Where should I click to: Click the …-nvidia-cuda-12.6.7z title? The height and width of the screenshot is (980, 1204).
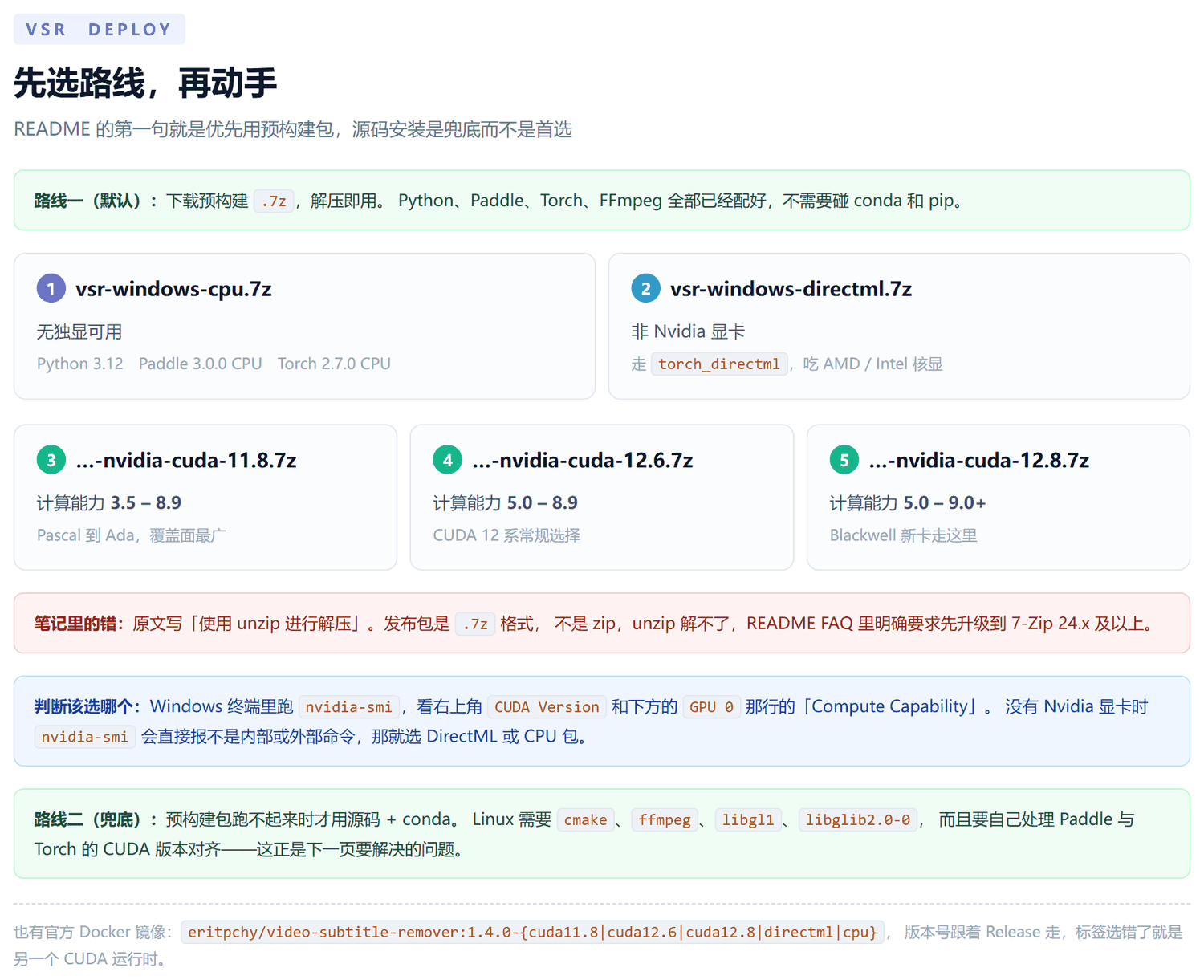tap(583, 461)
